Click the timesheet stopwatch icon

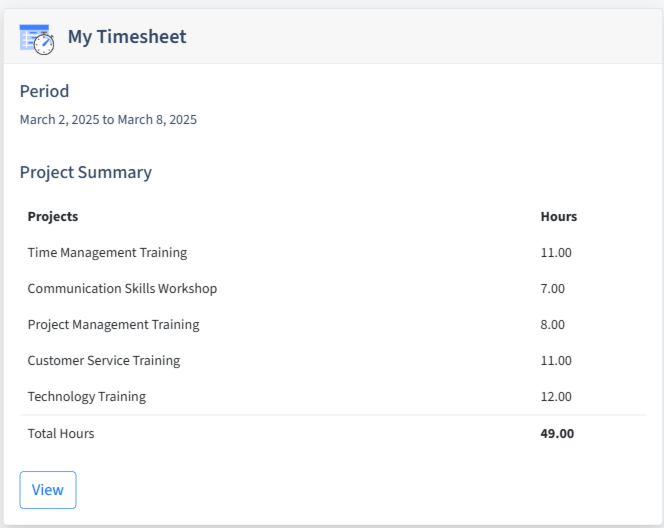click(37, 39)
